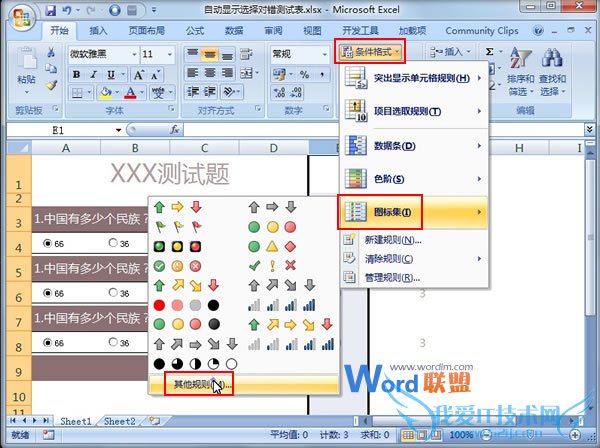Open the Conditional Formatting 条件格式 dropdown
This screenshot has height=448, width=600.
click(x=370, y=52)
